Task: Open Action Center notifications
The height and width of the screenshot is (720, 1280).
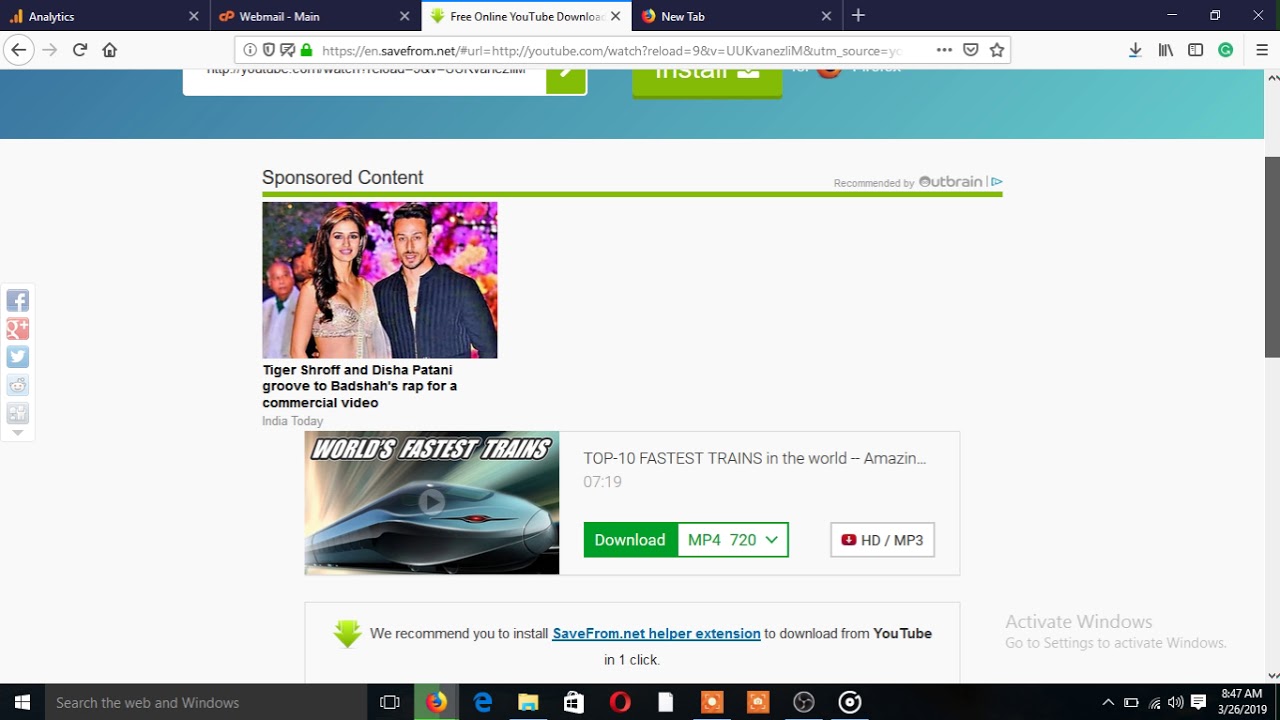Action: pos(1199,702)
